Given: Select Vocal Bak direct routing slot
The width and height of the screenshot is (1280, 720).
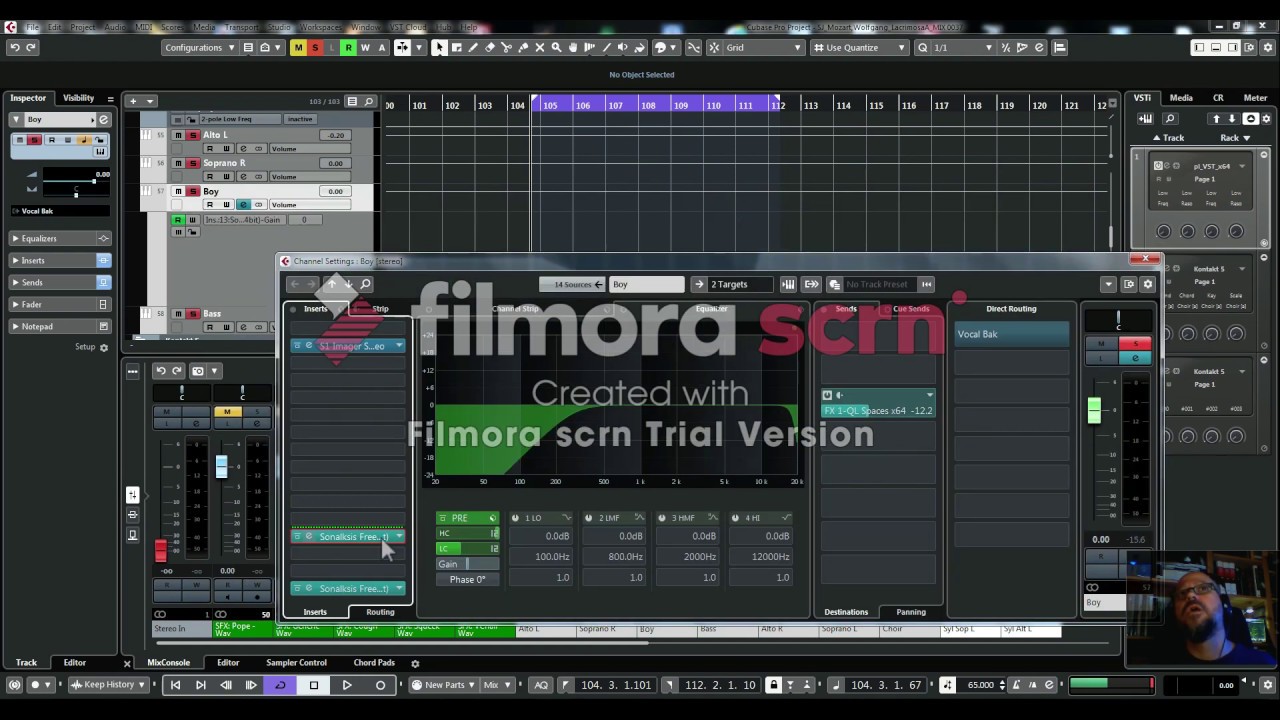Looking at the screenshot, I should [1011, 334].
